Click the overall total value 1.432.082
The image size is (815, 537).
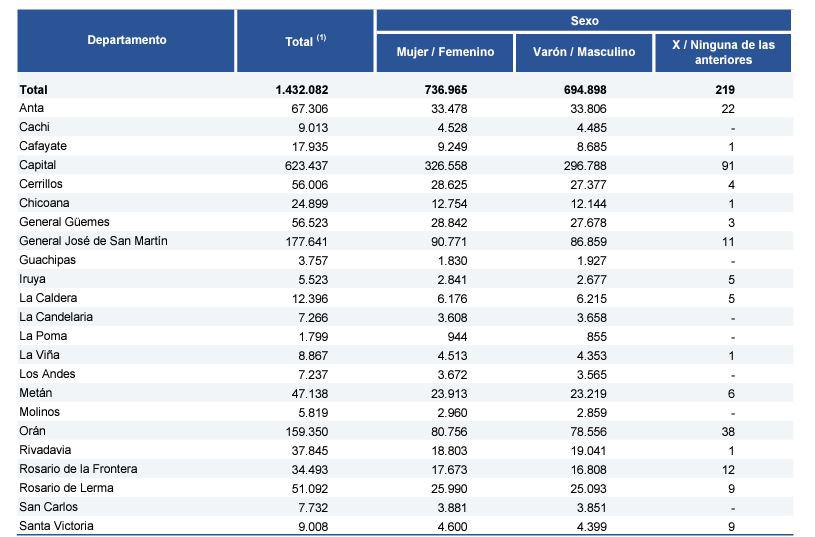point(301,89)
